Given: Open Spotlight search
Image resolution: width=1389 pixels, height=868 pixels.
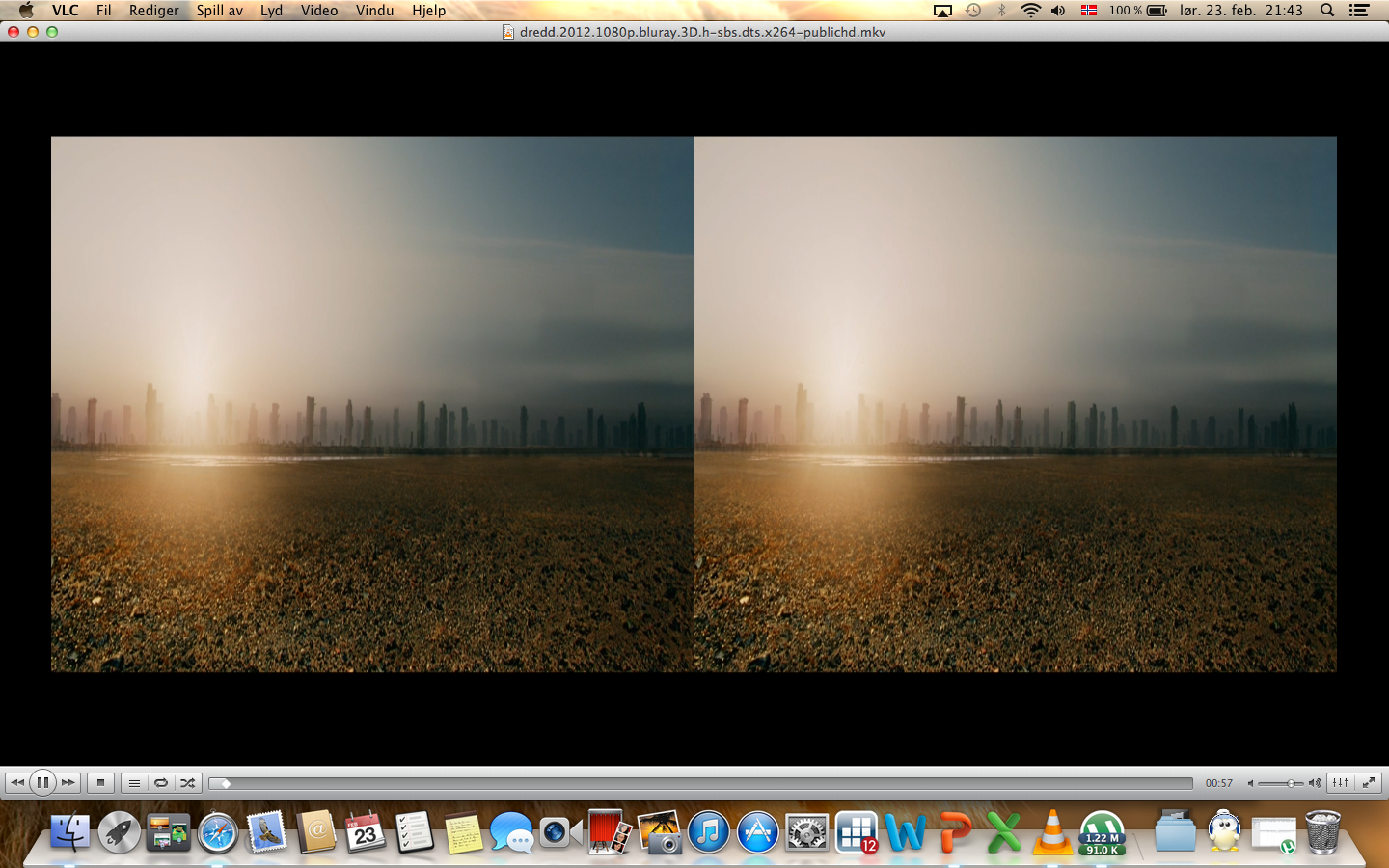Looking at the screenshot, I should (1327, 11).
